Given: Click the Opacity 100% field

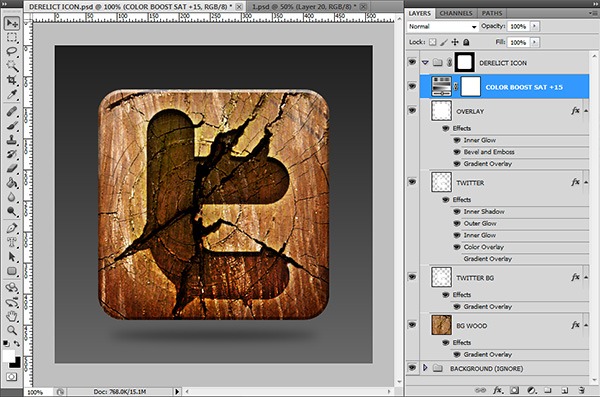Looking at the screenshot, I should tap(518, 26).
